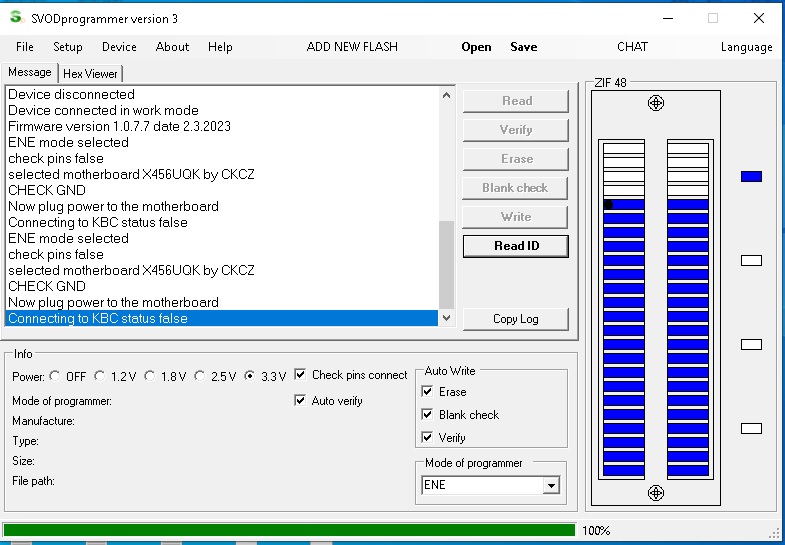Select 1.2V power option
785x545 pixels.
pos(100,376)
